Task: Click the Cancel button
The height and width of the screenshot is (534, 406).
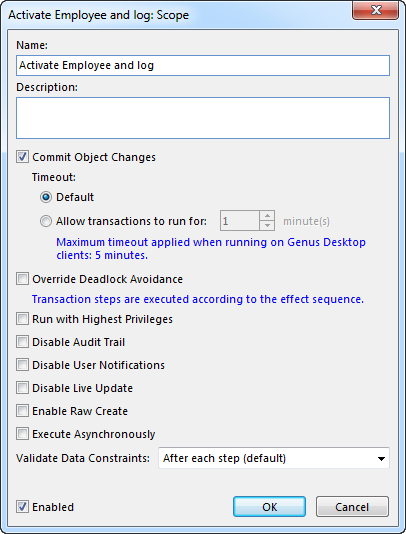Action: tap(352, 507)
